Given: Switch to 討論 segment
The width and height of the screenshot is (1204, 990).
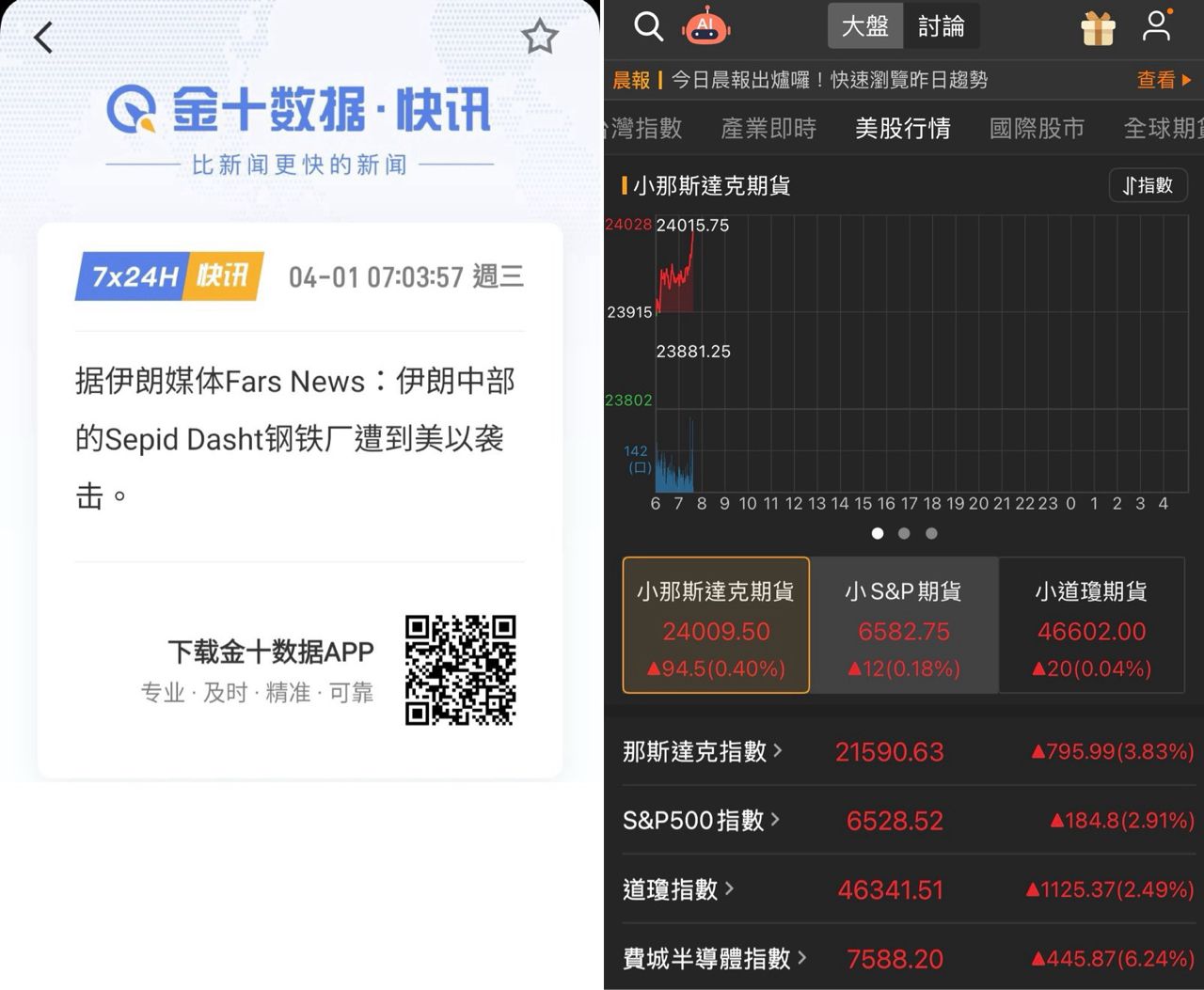Looking at the screenshot, I should click(x=941, y=26).
